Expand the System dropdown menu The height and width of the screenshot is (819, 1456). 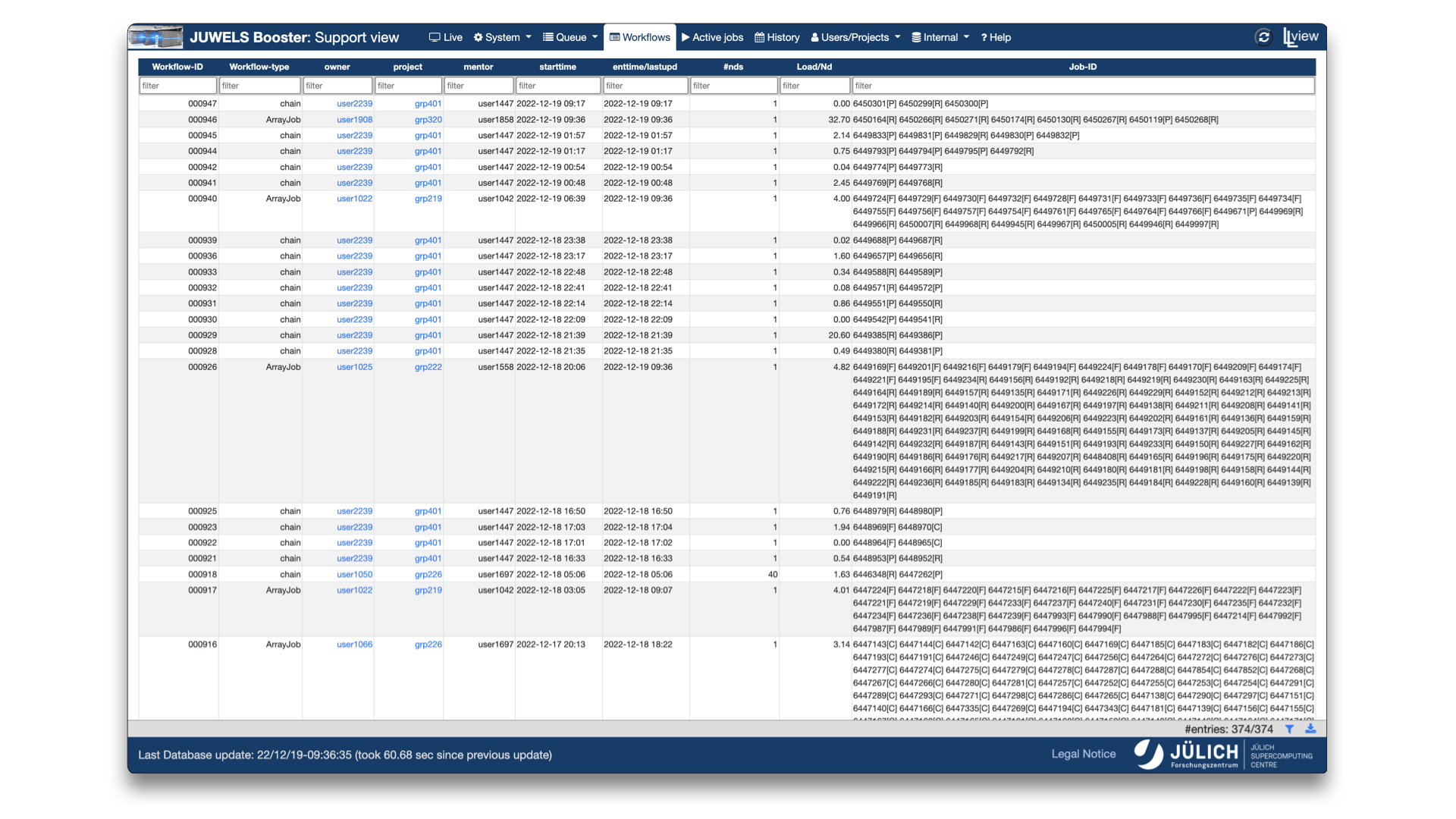click(x=502, y=37)
